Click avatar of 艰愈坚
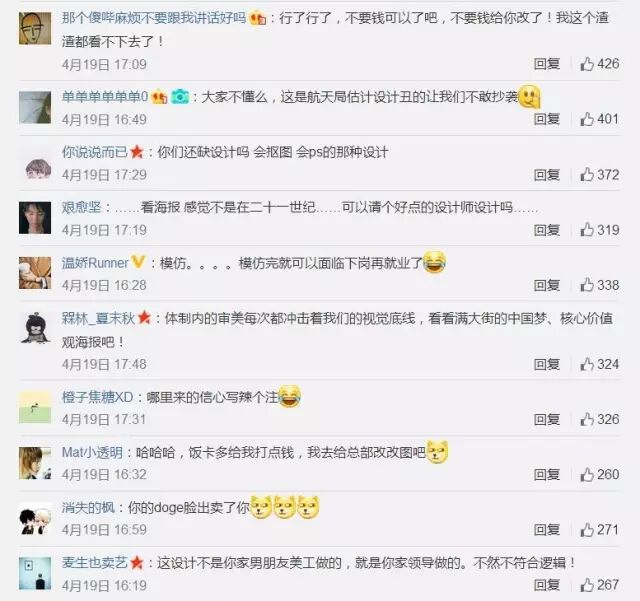 coord(35,218)
